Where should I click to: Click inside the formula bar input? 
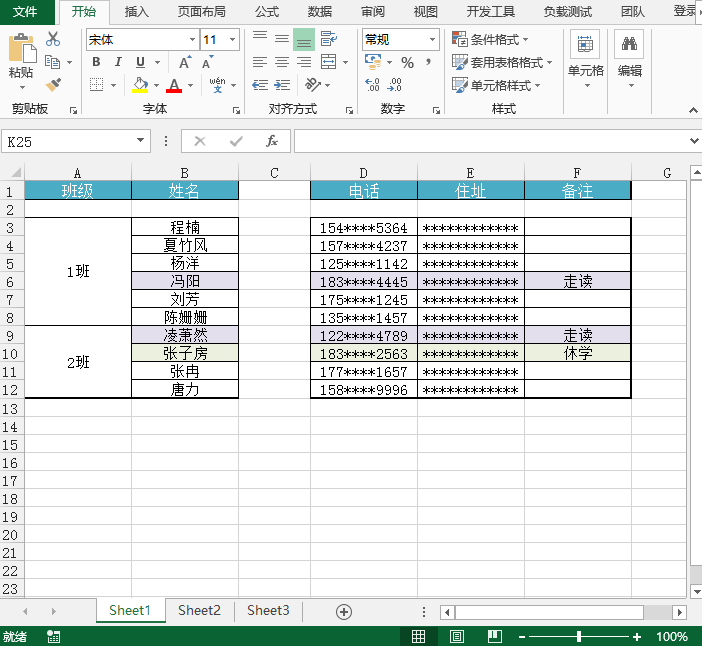pos(492,141)
